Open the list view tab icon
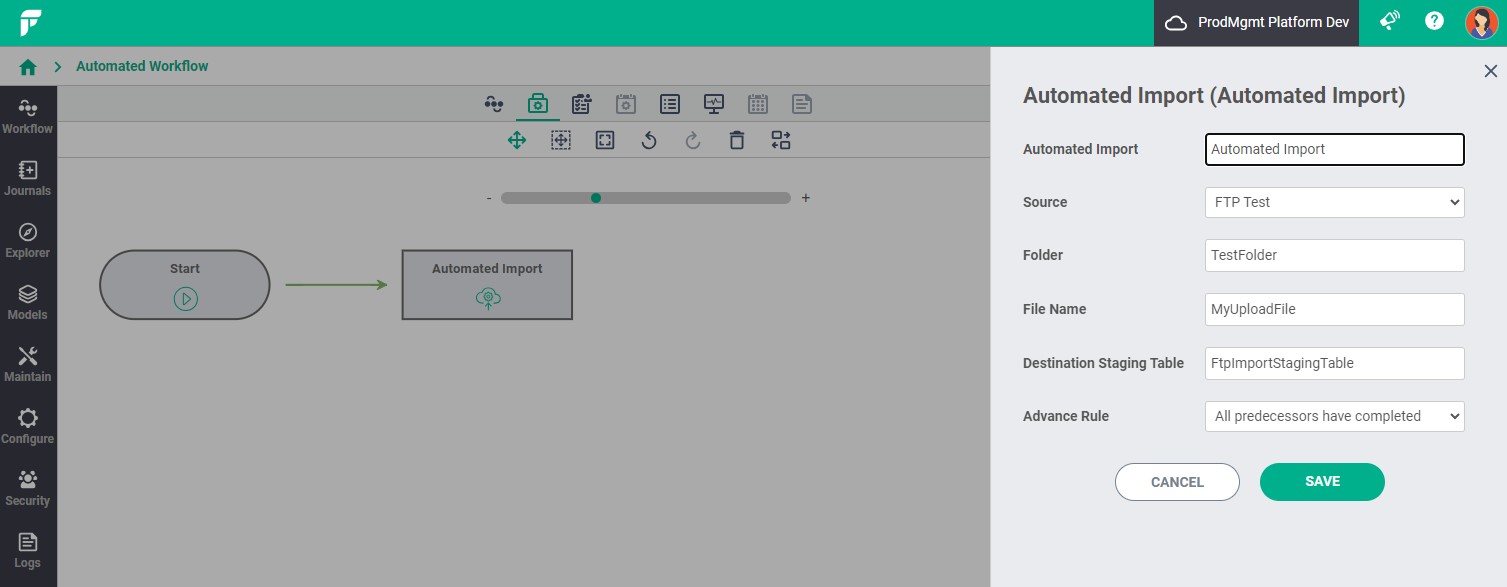 tap(670, 103)
